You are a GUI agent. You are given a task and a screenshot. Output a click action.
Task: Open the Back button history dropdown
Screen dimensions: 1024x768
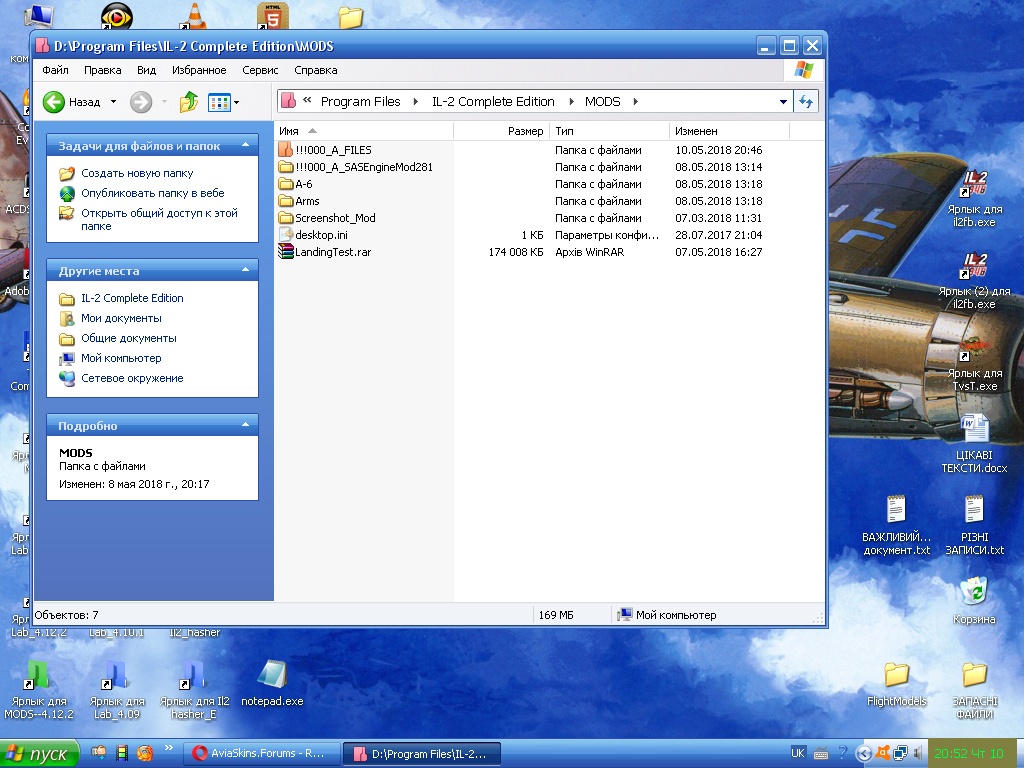point(113,101)
